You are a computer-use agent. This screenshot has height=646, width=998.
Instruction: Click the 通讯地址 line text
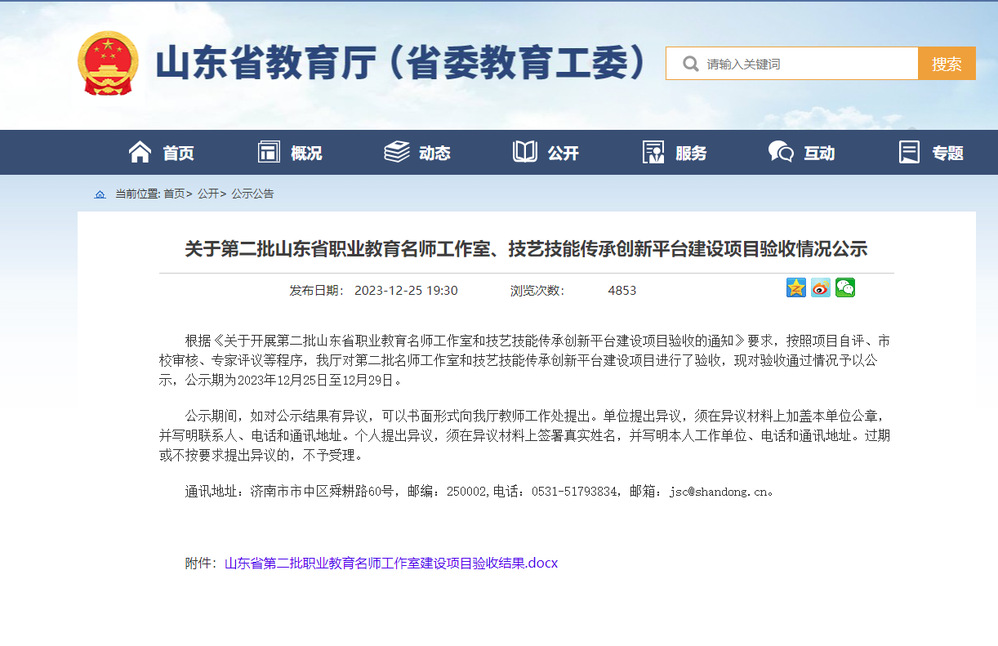click(479, 491)
